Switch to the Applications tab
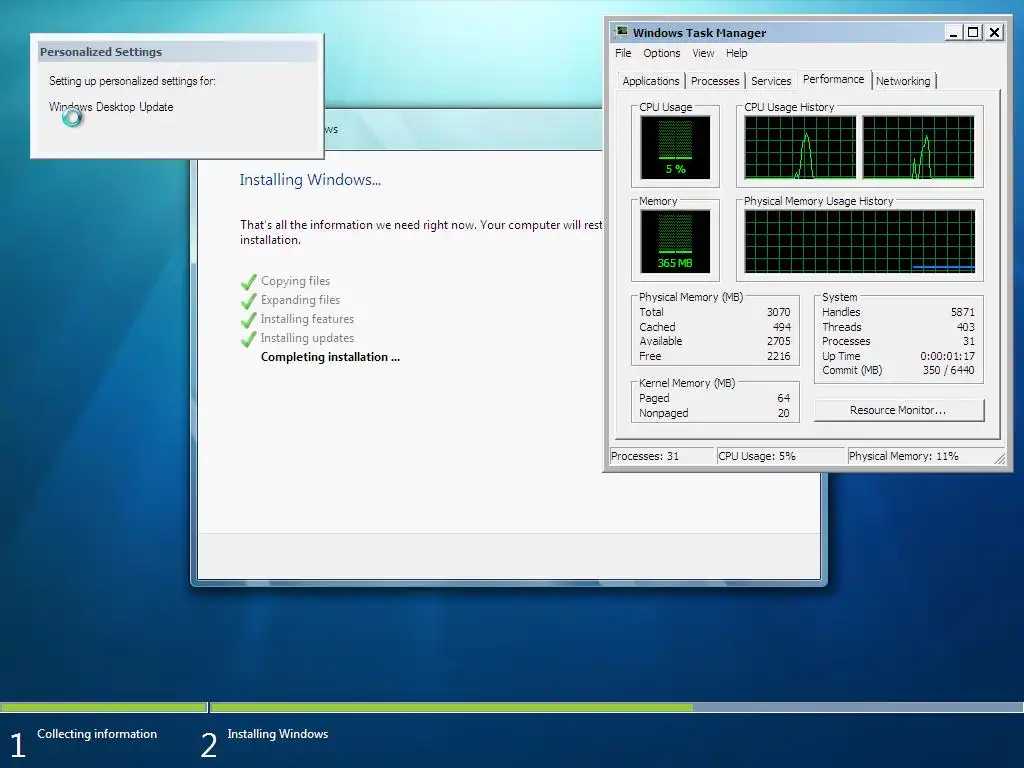The height and width of the screenshot is (768, 1024). 650,81
